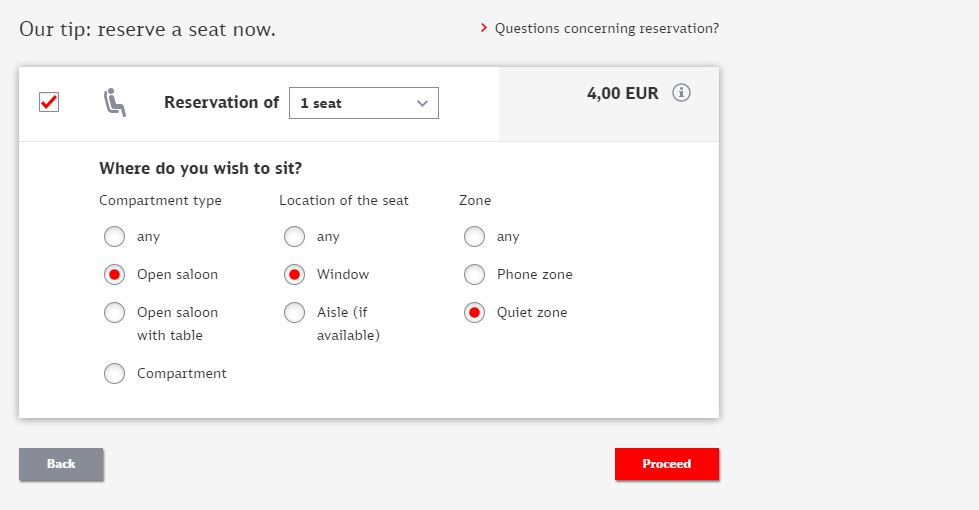Select 'any' zone radio button

pos(474,237)
